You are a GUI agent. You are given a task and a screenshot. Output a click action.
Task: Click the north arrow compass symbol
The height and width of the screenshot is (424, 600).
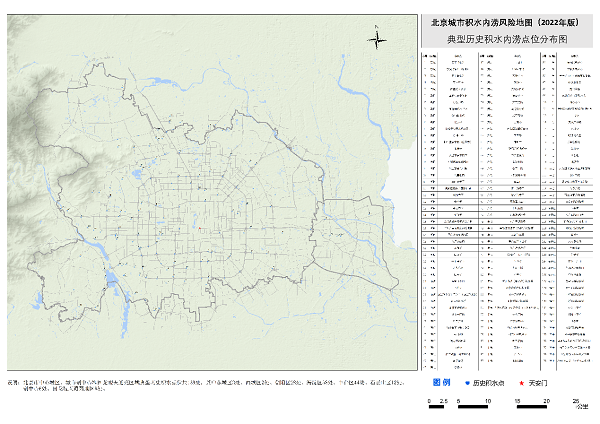pos(376,40)
